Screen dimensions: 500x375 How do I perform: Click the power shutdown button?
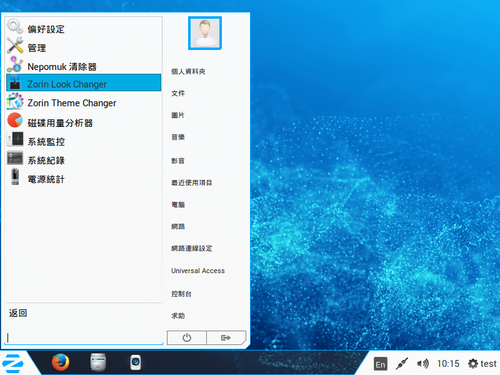[x=187, y=338]
